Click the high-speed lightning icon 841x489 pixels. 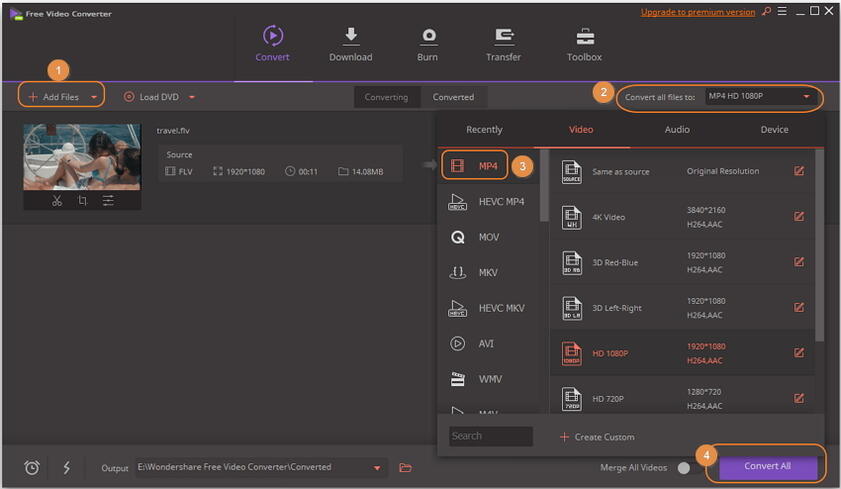[x=67, y=468]
